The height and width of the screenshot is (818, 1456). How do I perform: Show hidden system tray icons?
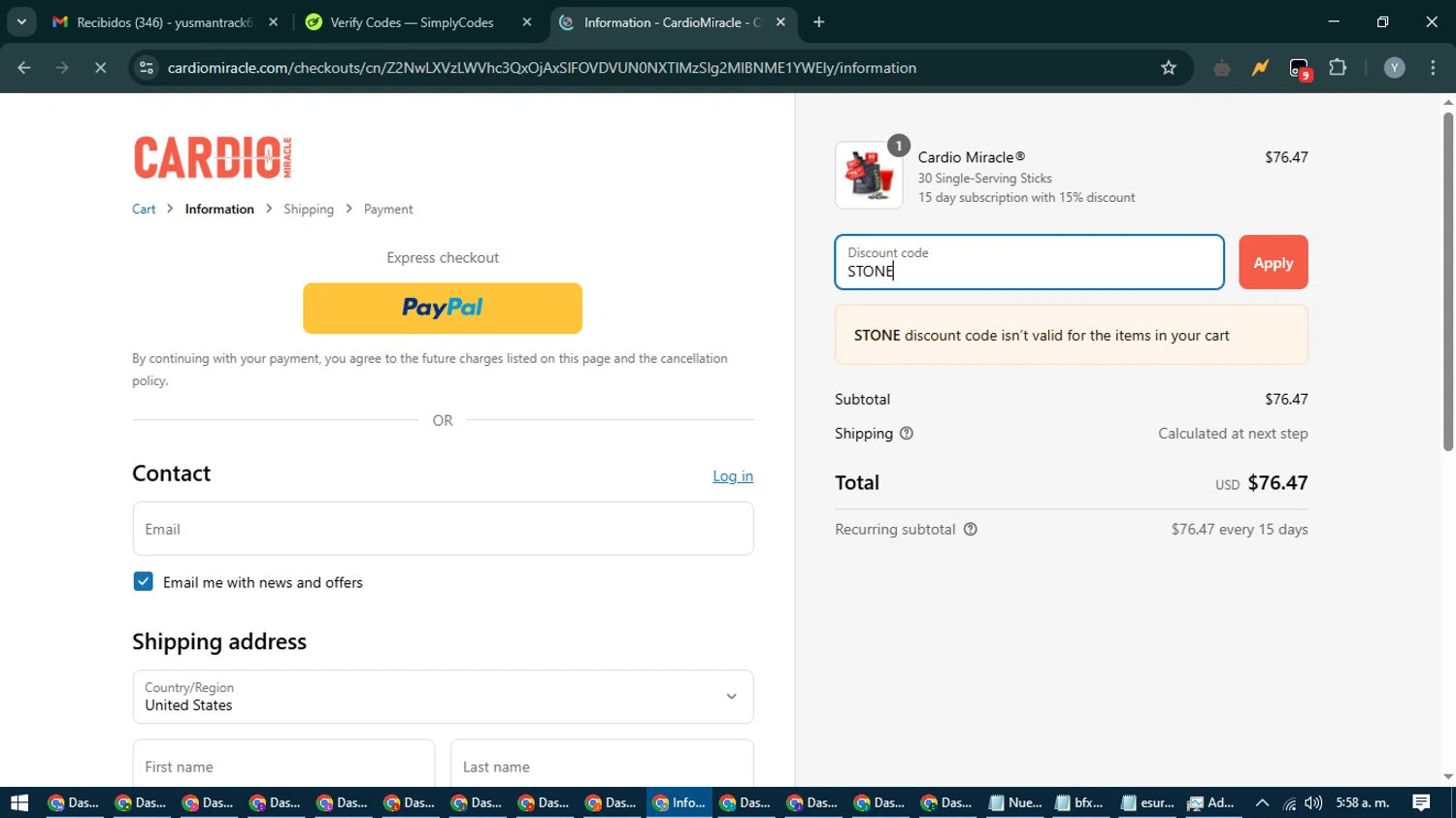(1262, 802)
